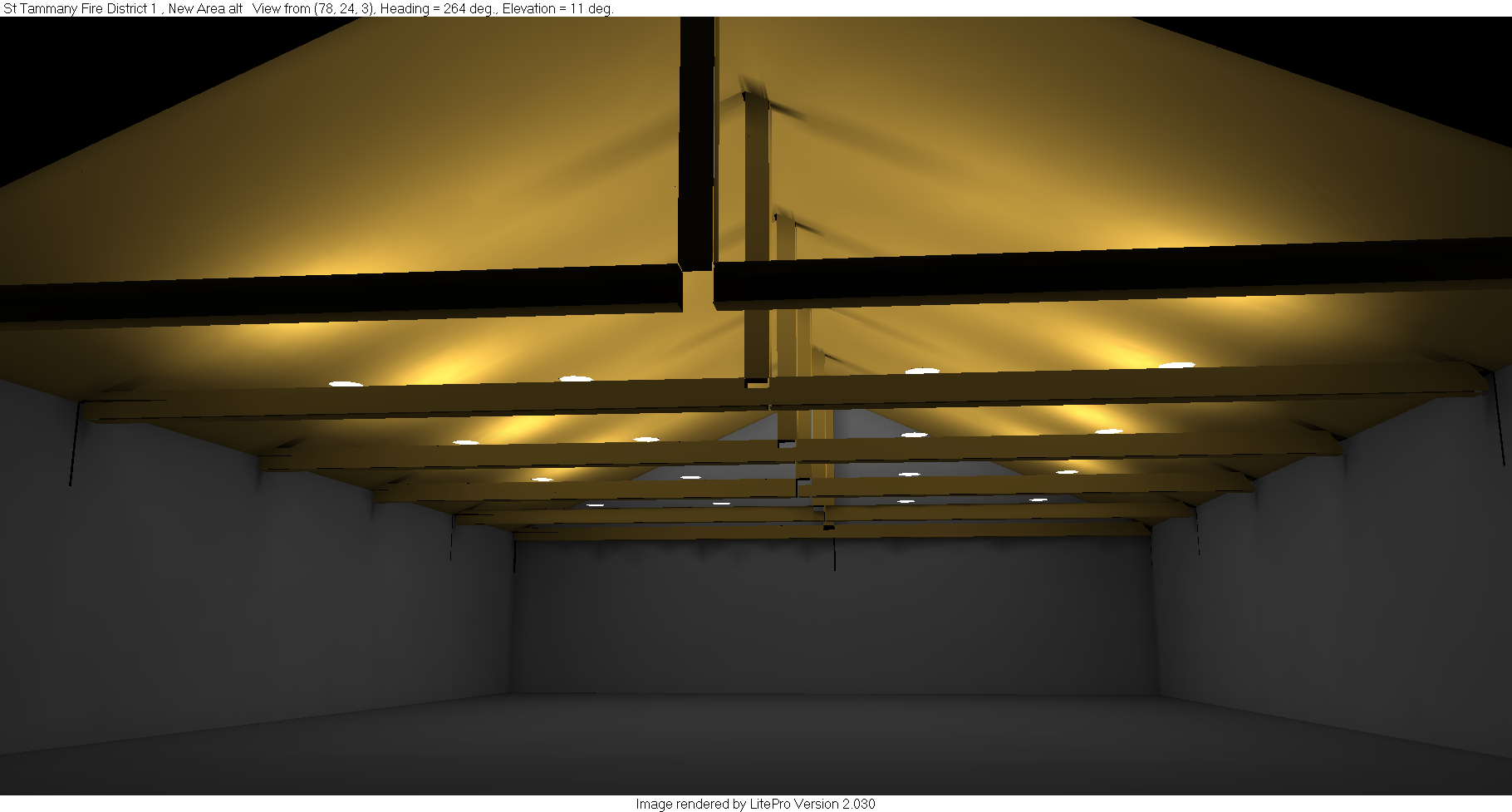The width and height of the screenshot is (1512, 812).
Task: Pick the large black horizontal beam on right
Action: point(1080,274)
